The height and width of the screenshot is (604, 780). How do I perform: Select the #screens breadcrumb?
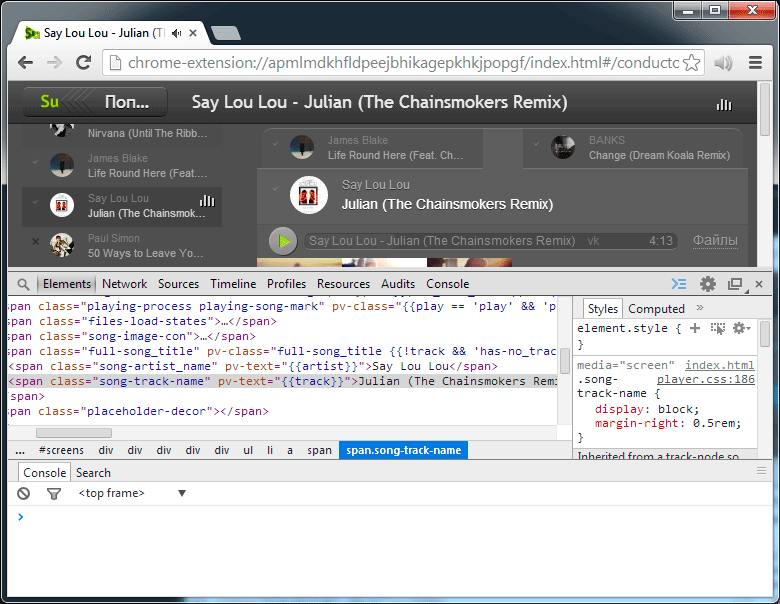click(61, 450)
